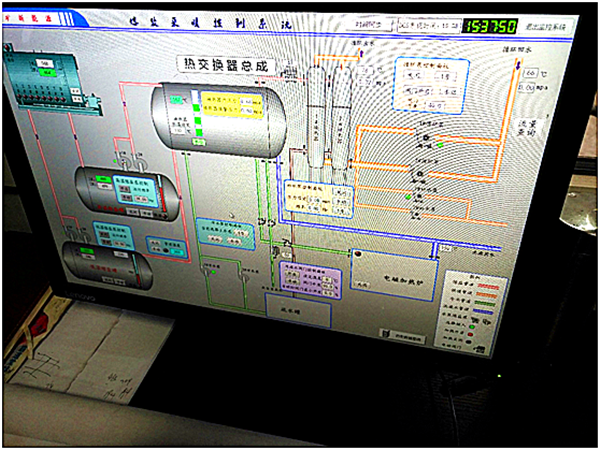Select the middle-left horizontal storage tank
The height and width of the screenshot is (450, 600).
(118, 188)
